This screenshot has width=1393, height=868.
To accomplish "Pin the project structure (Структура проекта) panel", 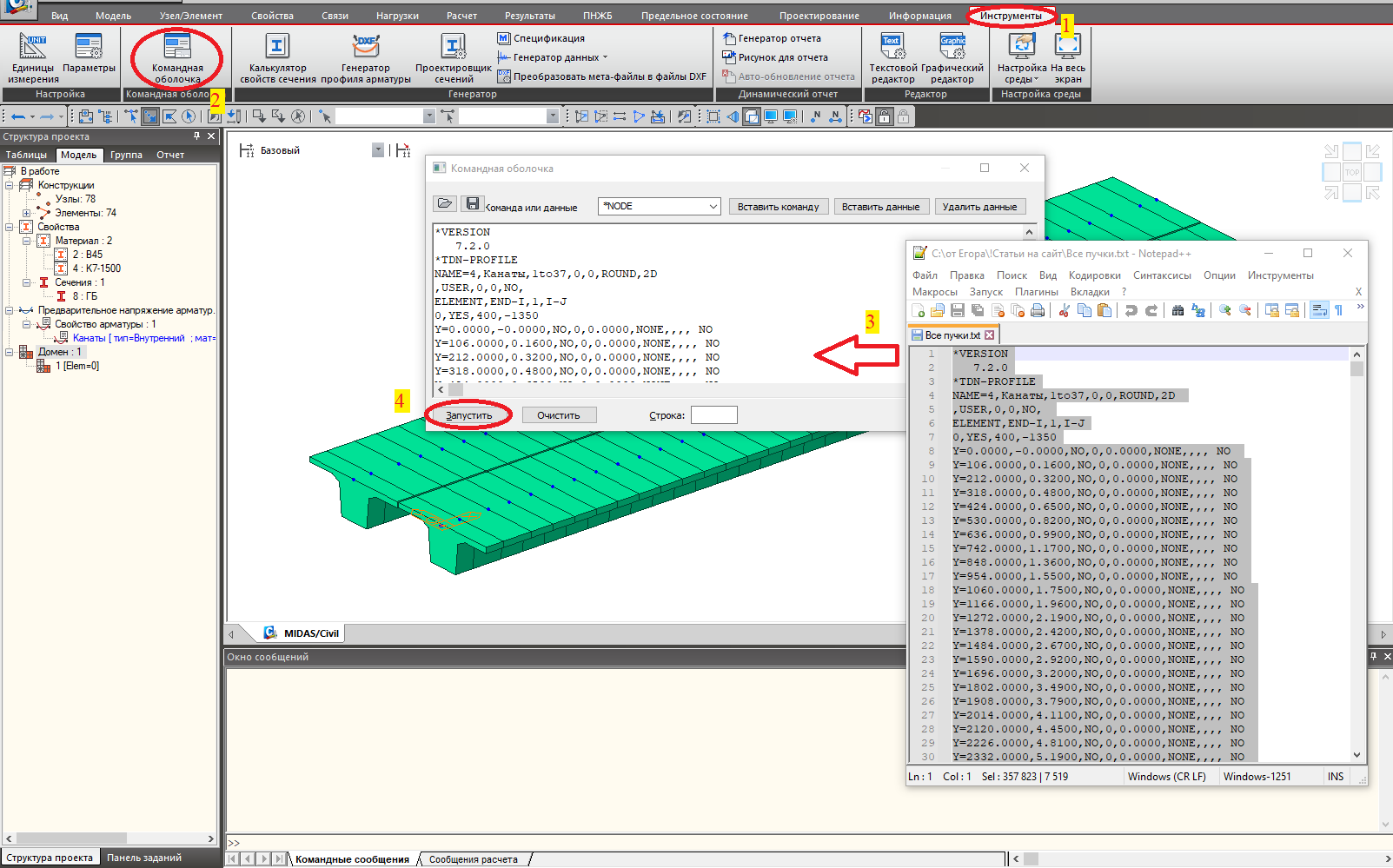I will pos(197,136).
